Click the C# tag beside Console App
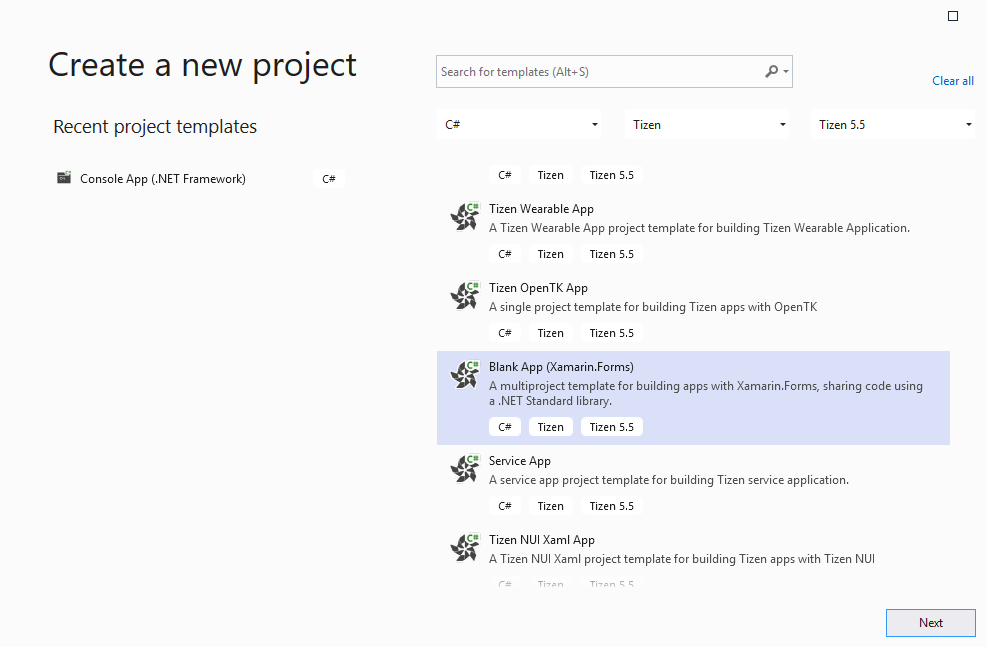 (329, 178)
